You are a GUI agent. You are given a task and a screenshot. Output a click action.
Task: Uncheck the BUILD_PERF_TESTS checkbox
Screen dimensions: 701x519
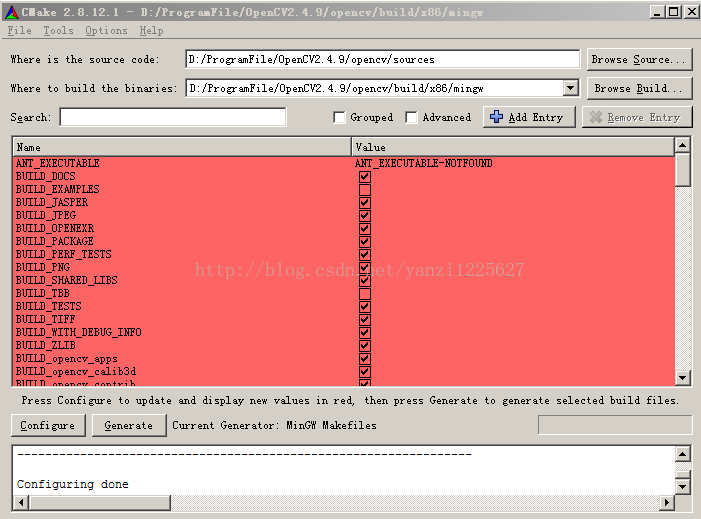(x=365, y=254)
